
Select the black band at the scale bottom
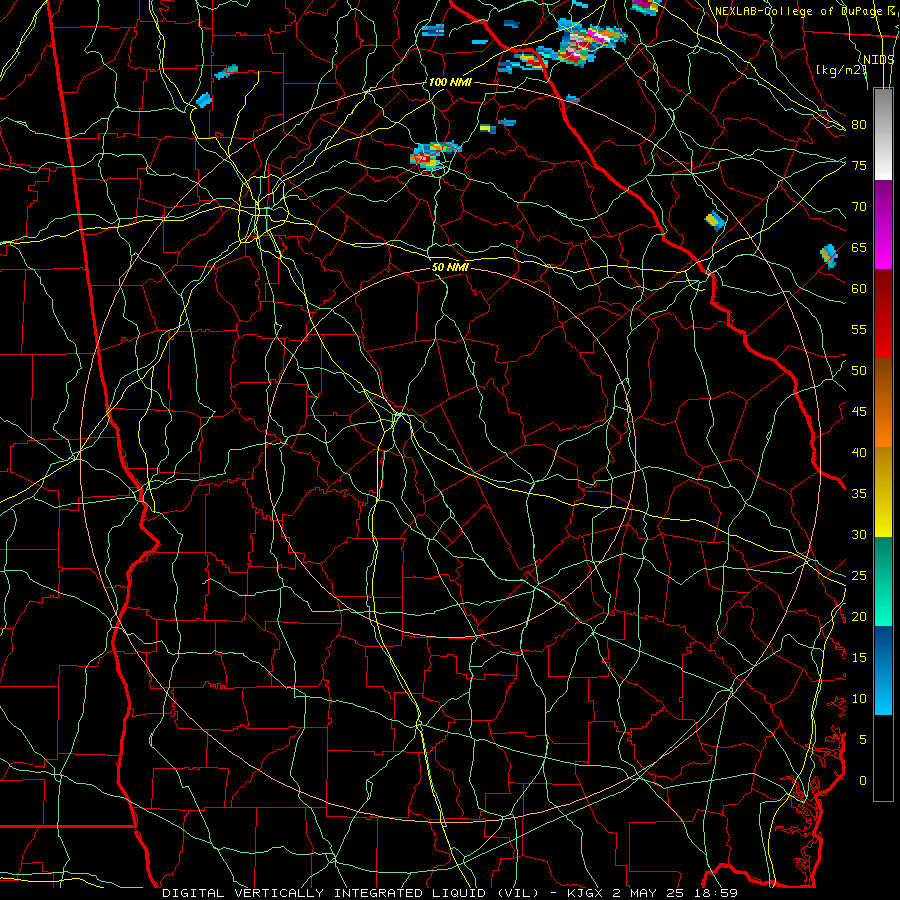(883, 758)
